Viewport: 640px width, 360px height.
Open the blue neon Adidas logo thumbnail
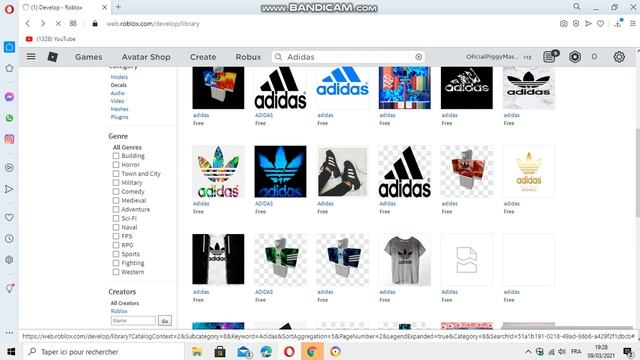tap(280, 171)
